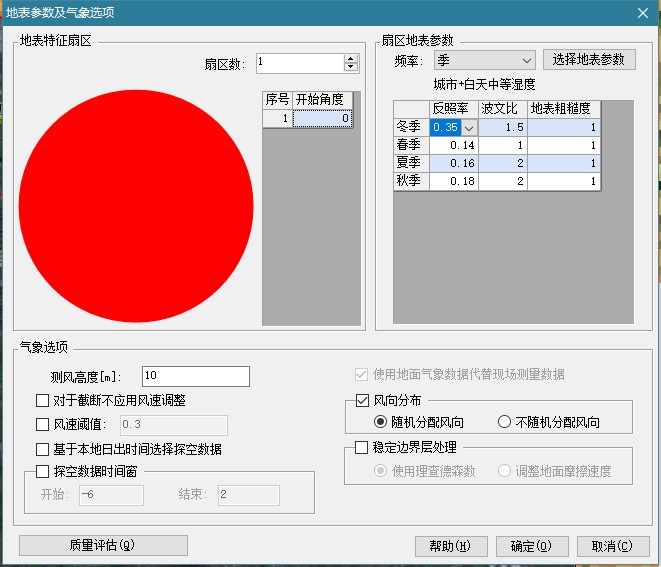Cancel with the 取消(C) button
This screenshot has width=661, height=567.
[x=612, y=545]
